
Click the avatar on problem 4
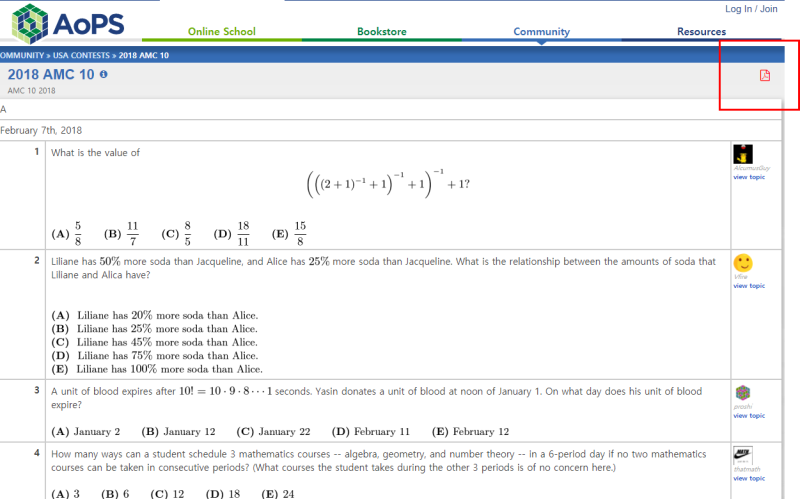(743, 455)
